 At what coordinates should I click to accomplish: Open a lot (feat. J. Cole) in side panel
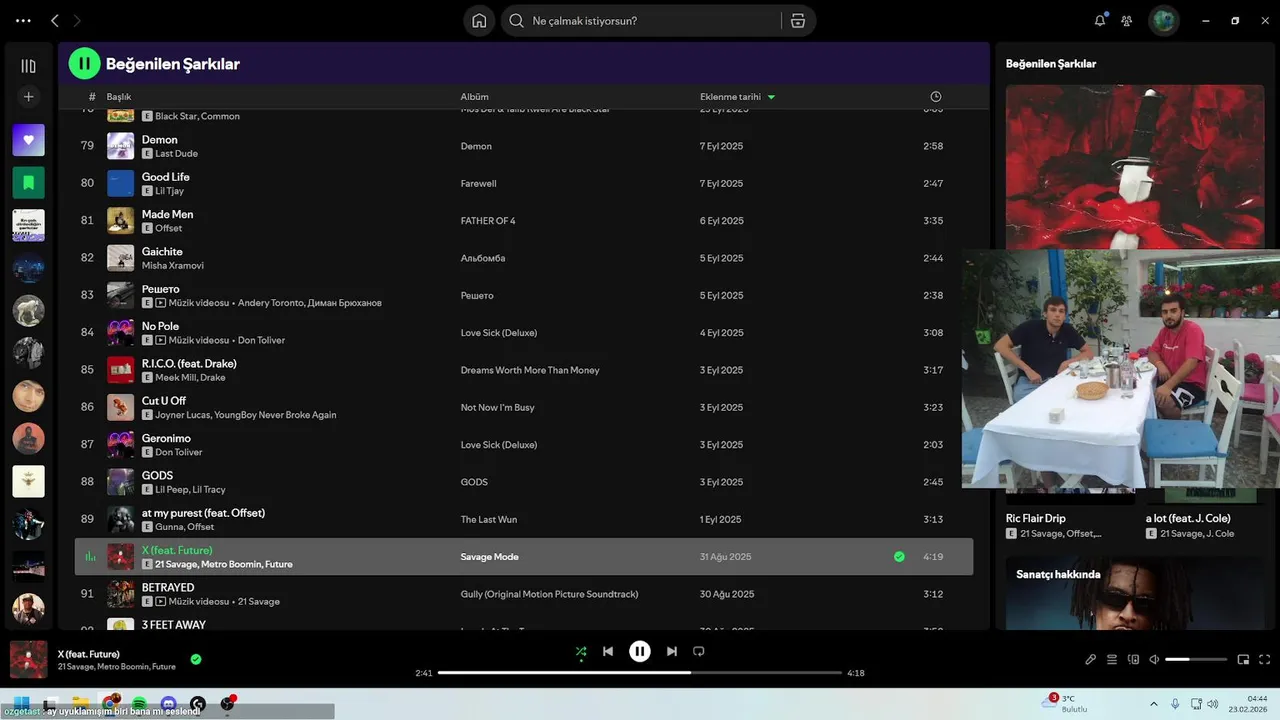1188,518
